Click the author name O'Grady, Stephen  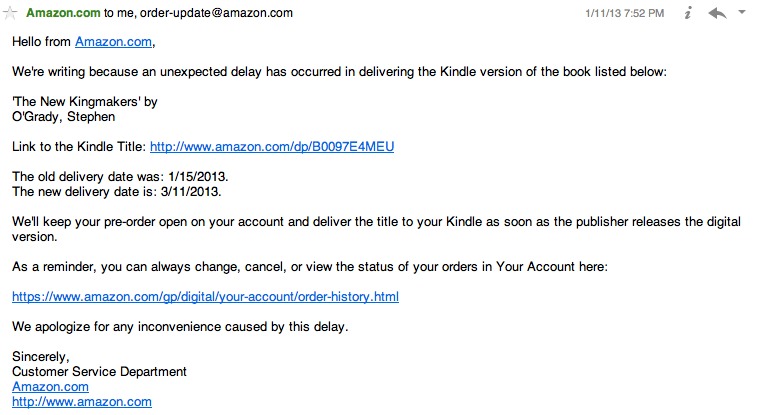coord(62,116)
